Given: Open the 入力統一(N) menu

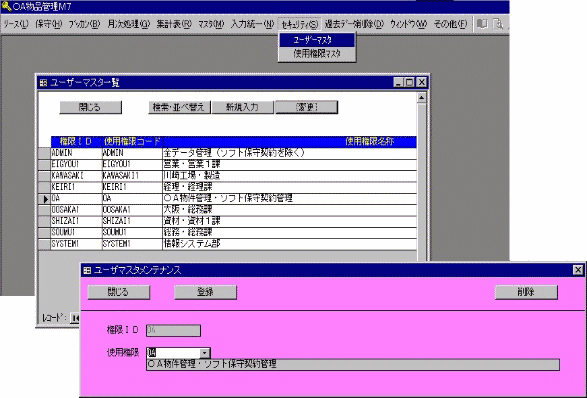Looking at the screenshot, I should (x=252, y=24).
